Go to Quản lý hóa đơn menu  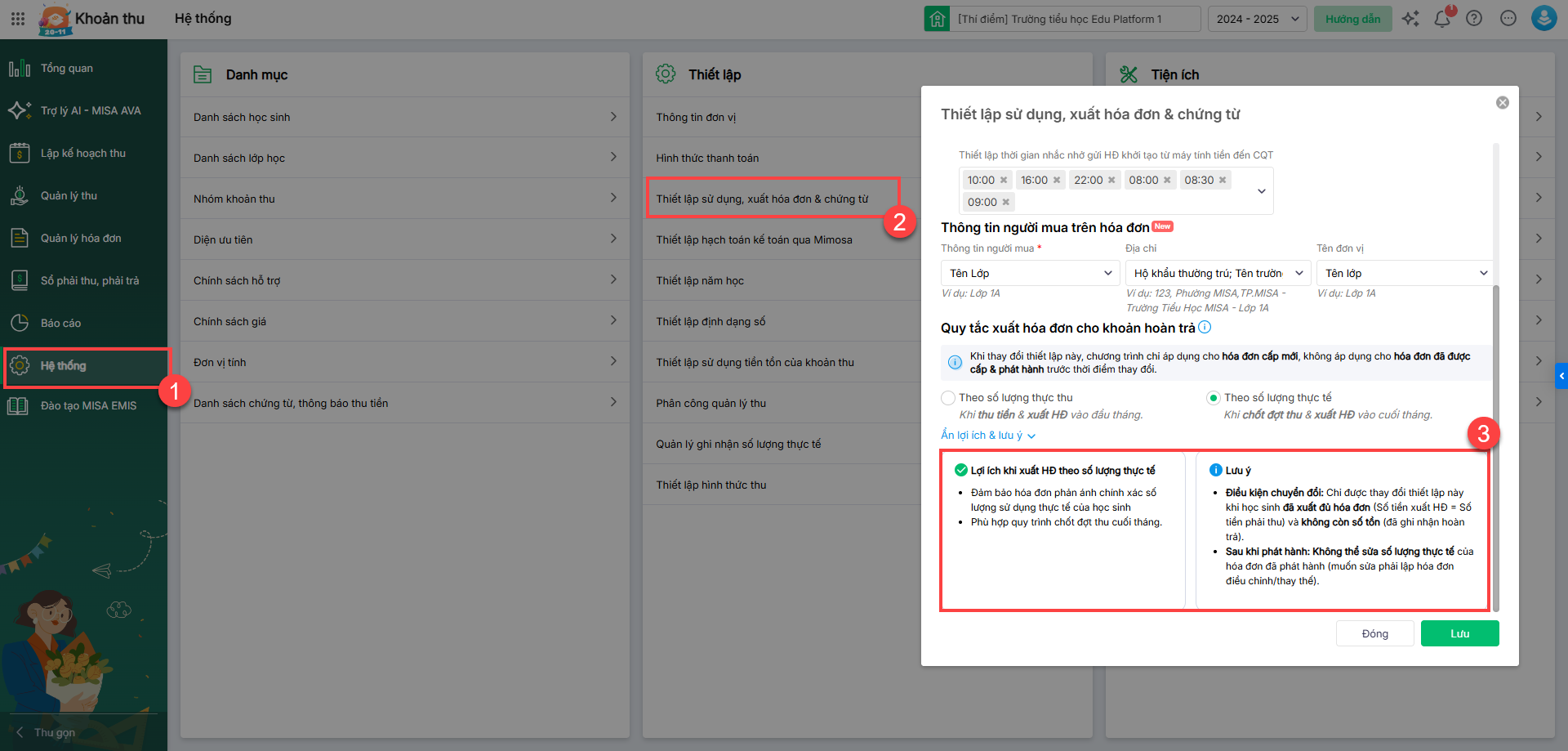pyautogui.click(x=81, y=239)
